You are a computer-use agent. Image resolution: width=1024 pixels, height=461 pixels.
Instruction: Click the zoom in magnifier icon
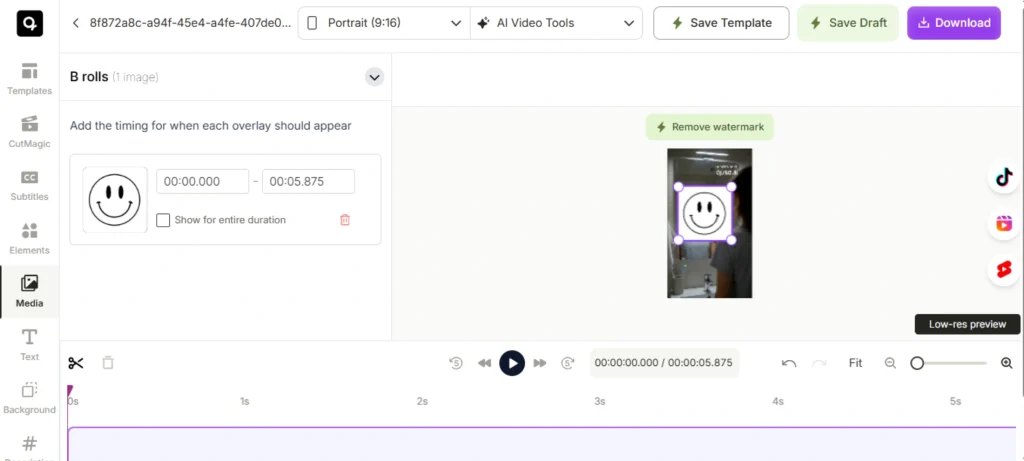pyautogui.click(x=1006, y=363)
